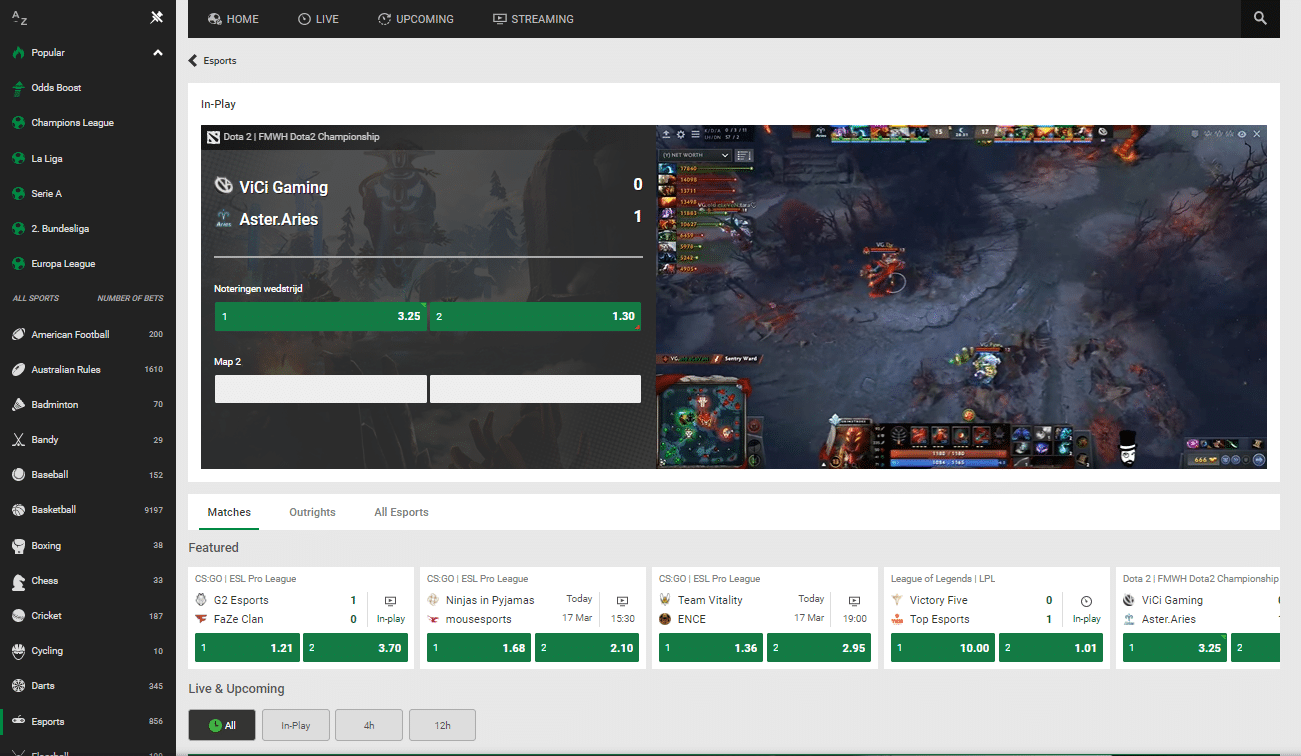Sort sports alphabetically with the A-Z icon
Screen dimensions: 1301x756
coord(18,17)
